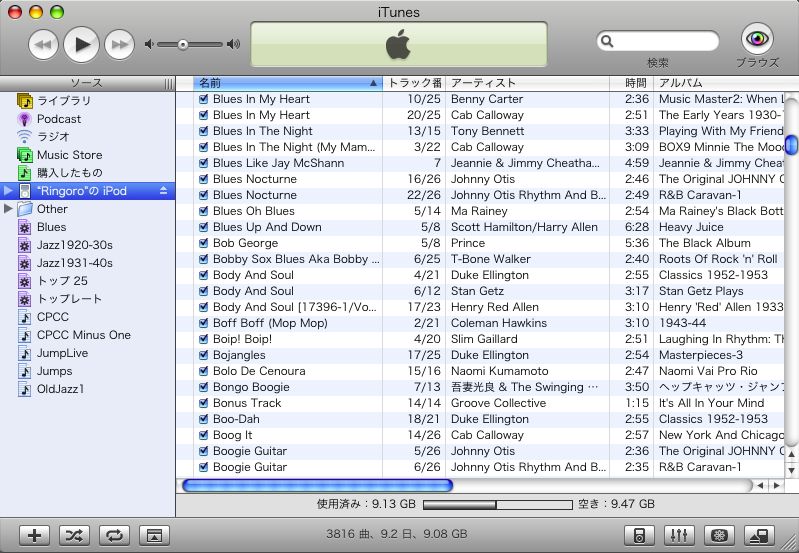
Task: Click the Browse eye icon
Action: pyautogui.click(x=757, y=38)
